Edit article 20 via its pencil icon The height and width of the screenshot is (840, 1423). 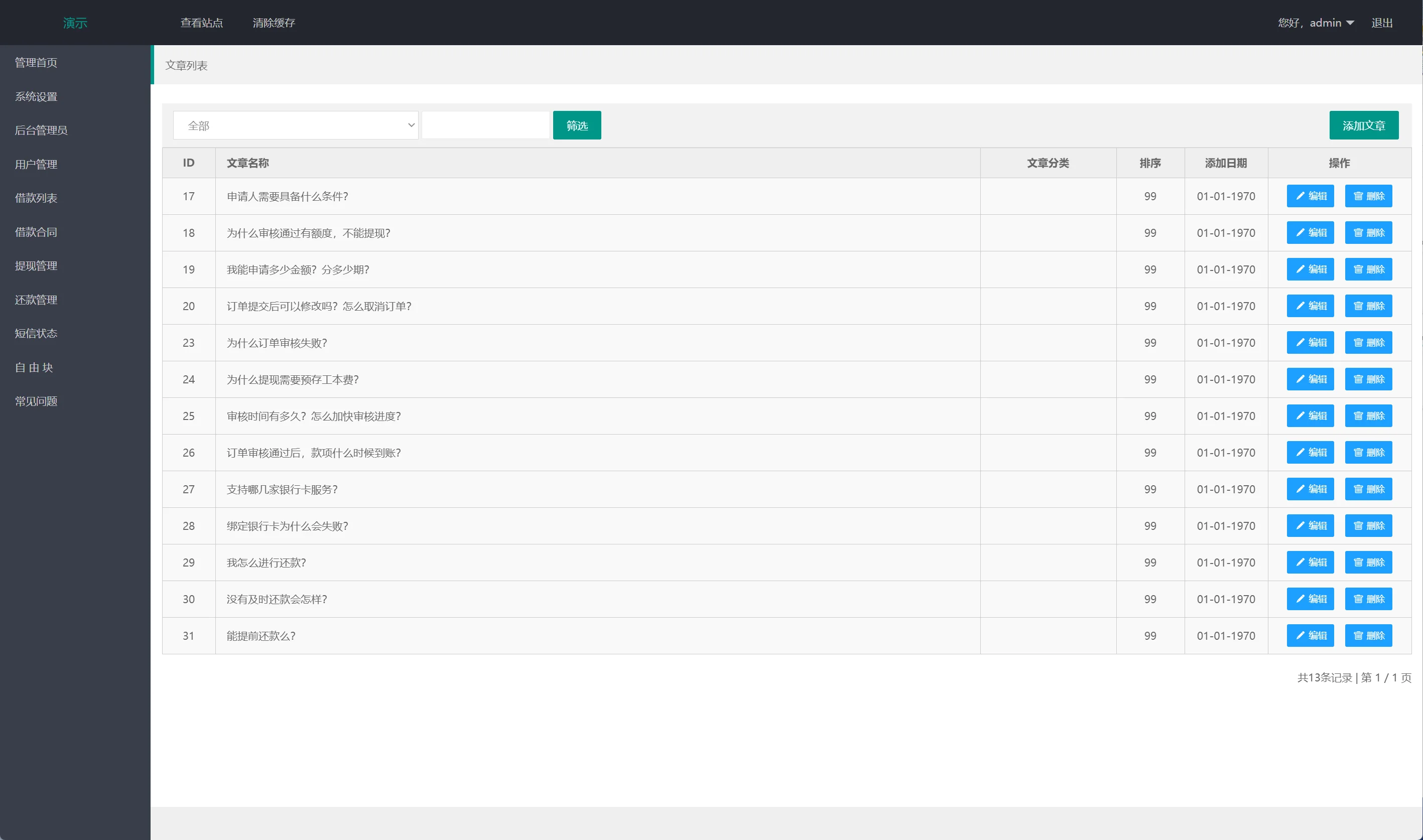click(x=1300, y=306)
